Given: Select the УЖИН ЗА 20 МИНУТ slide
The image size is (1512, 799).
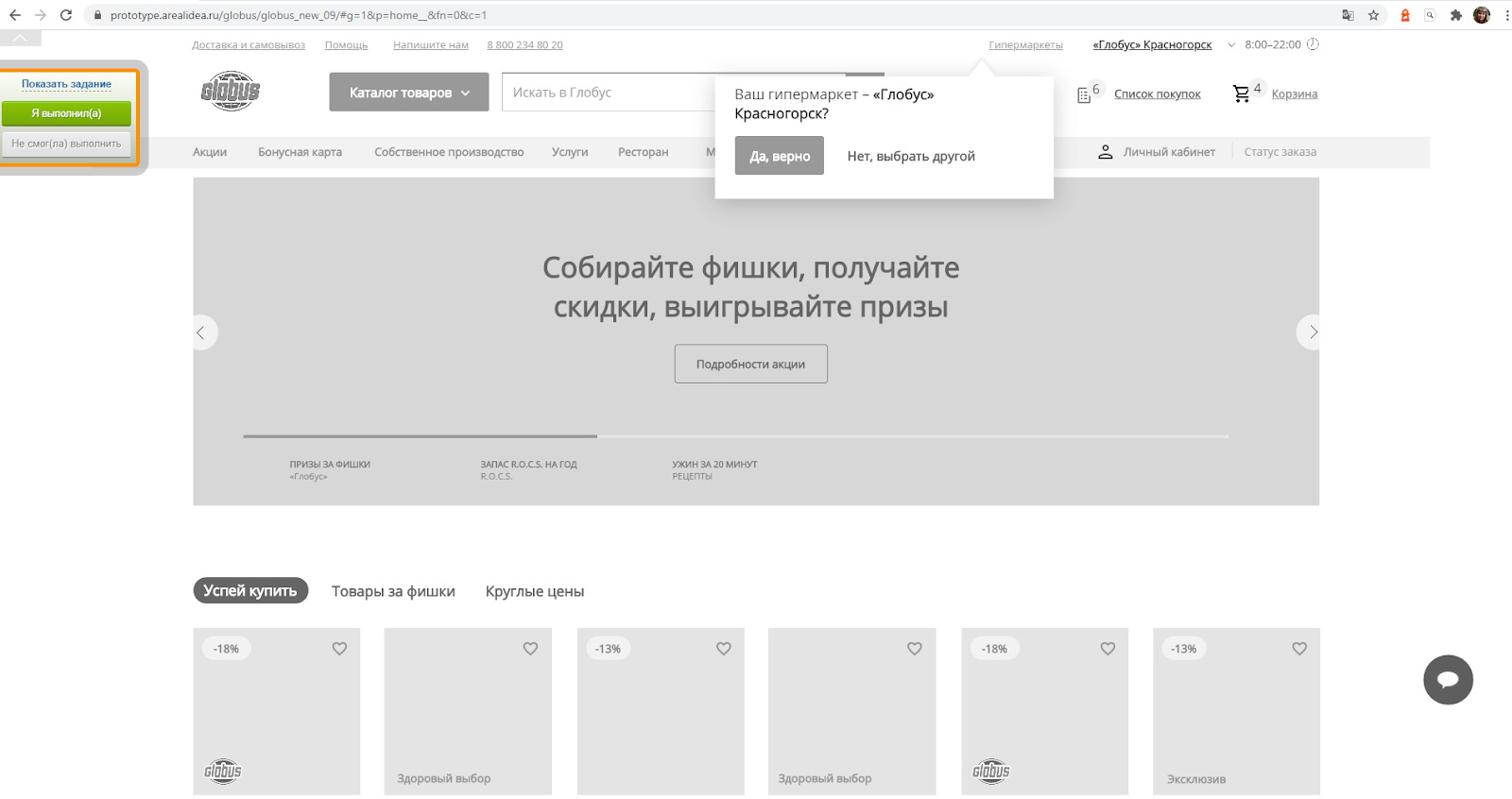Looking at the screenshot, I should pyautogui.click(x=714, y=469).
